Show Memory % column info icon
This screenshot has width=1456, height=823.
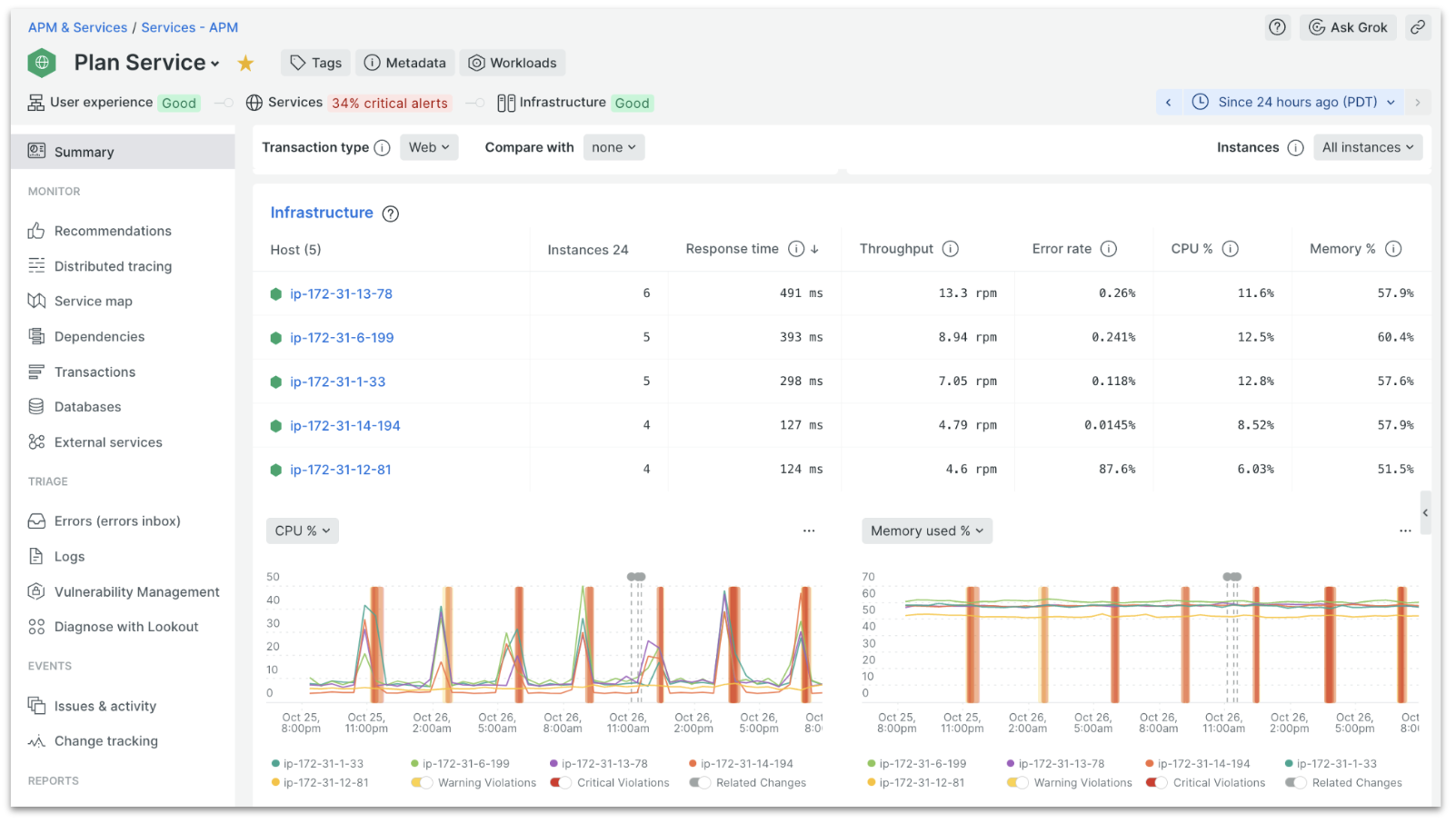pos(1392,249)
